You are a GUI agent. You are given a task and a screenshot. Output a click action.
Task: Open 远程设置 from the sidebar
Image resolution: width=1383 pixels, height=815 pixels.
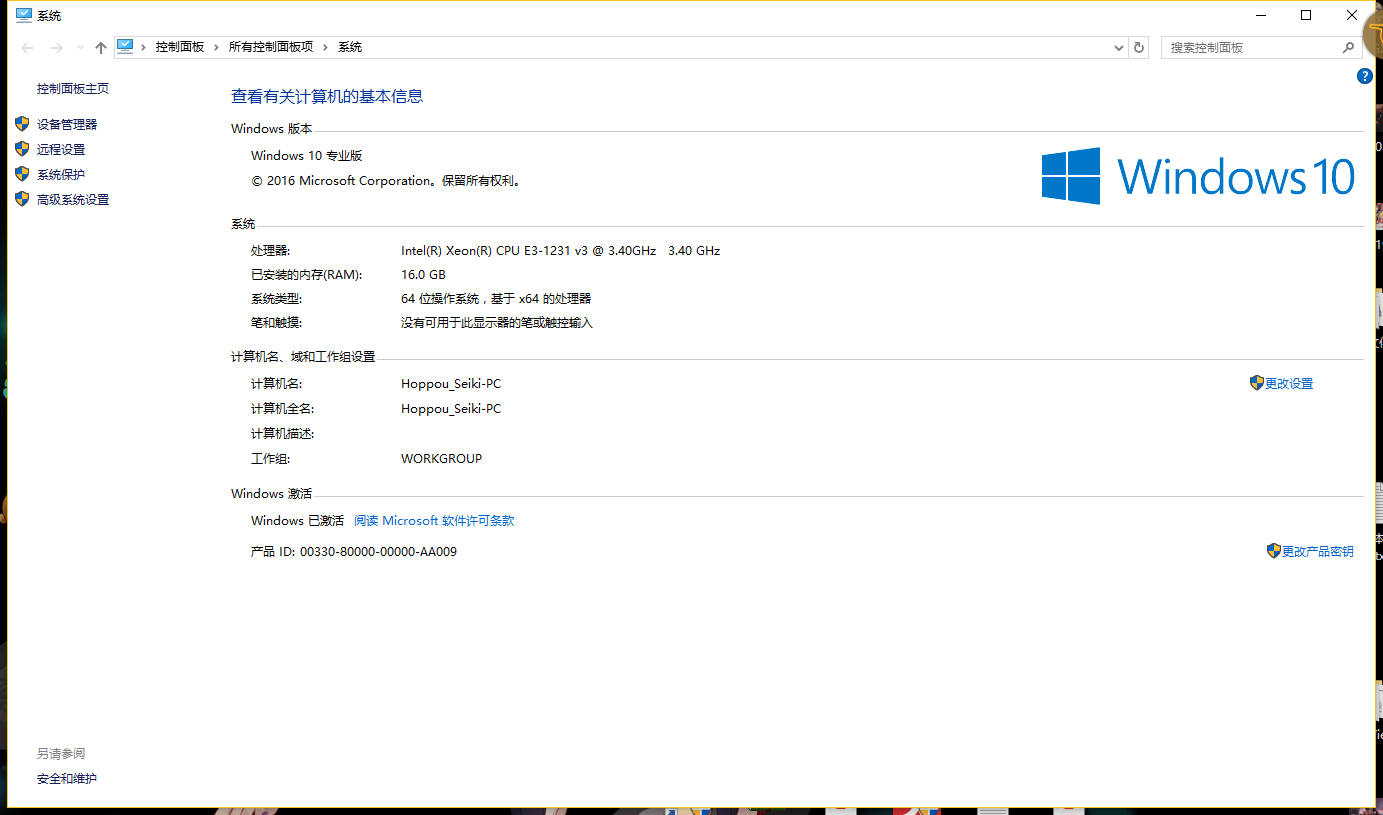tap(61, 149)
